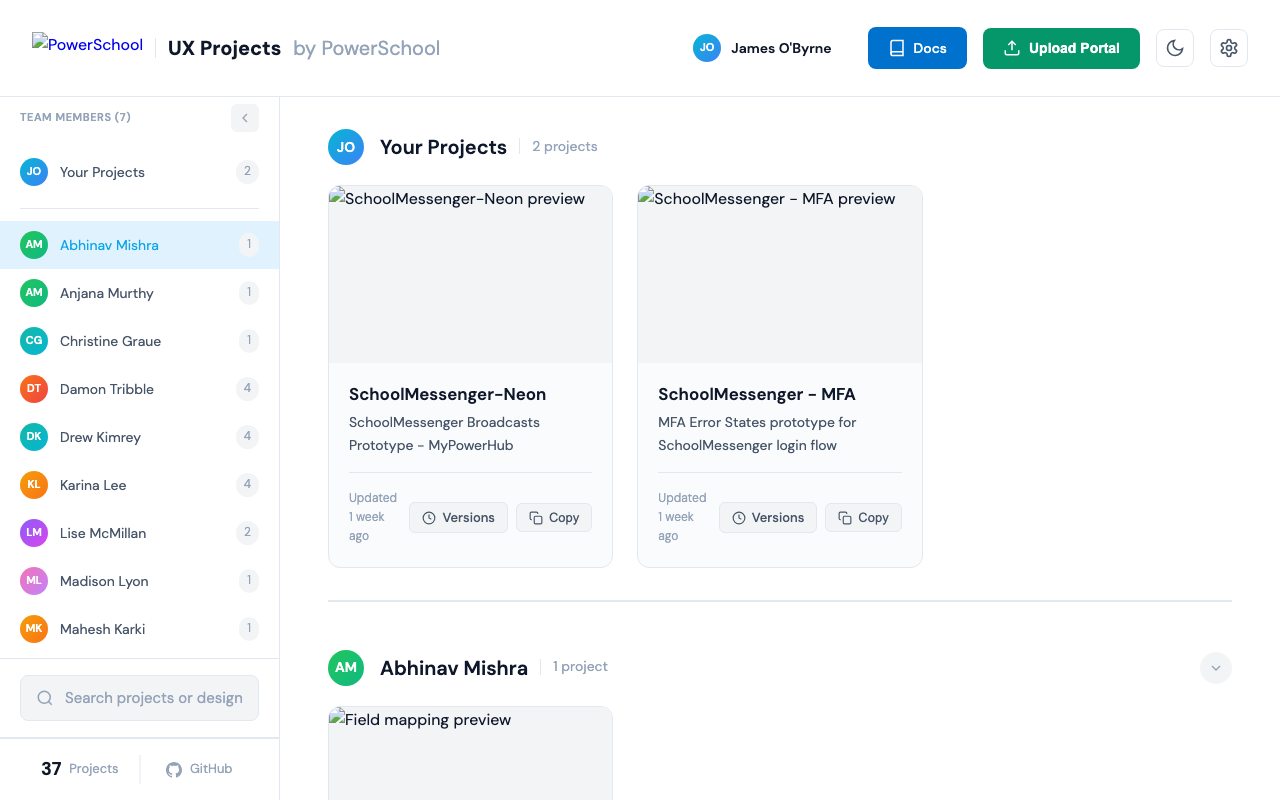Open the Field mapping preview thumbnail

[x=469, y=753]
